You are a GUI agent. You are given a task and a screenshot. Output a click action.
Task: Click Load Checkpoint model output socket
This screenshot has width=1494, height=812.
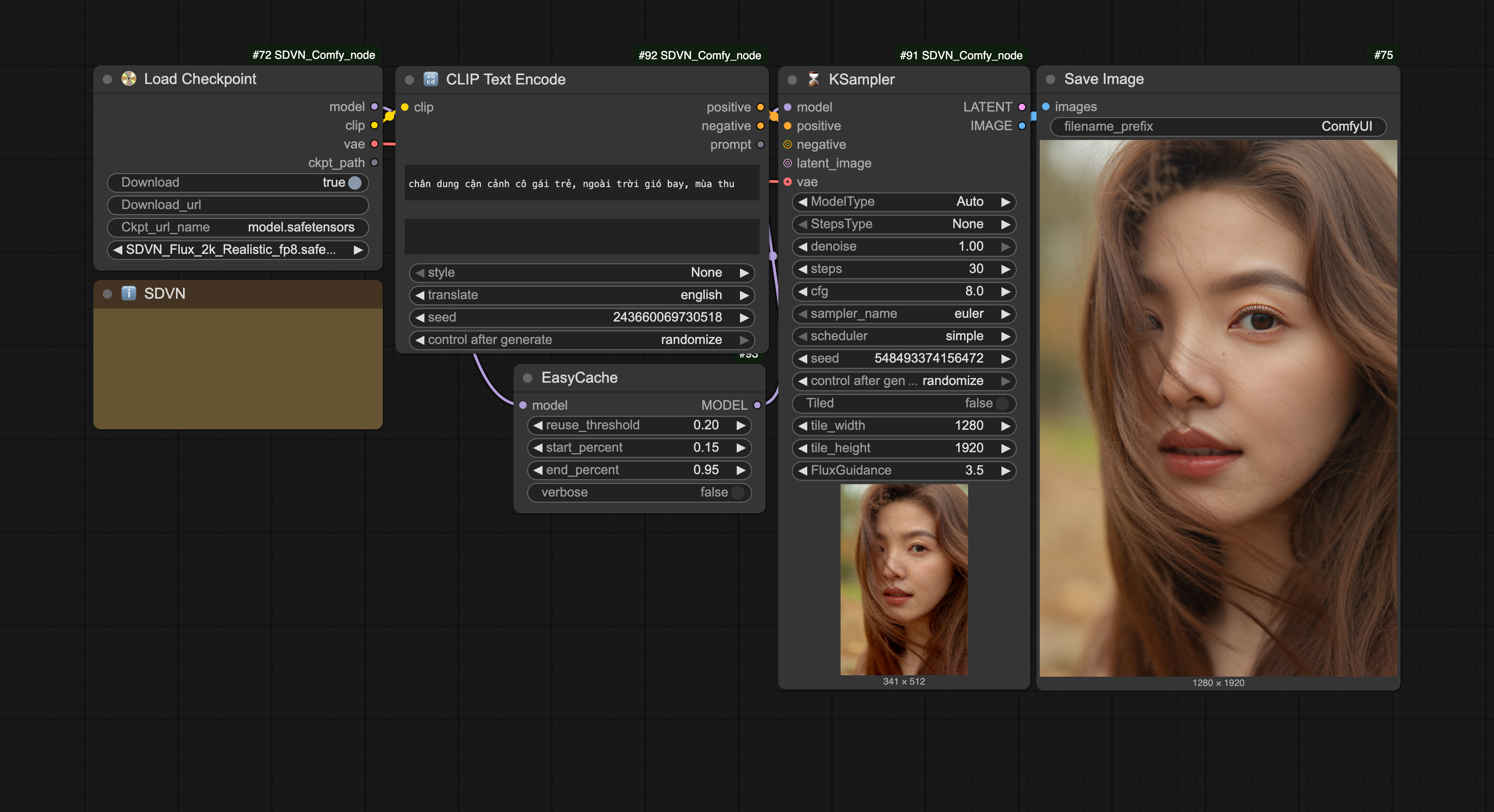374,107
